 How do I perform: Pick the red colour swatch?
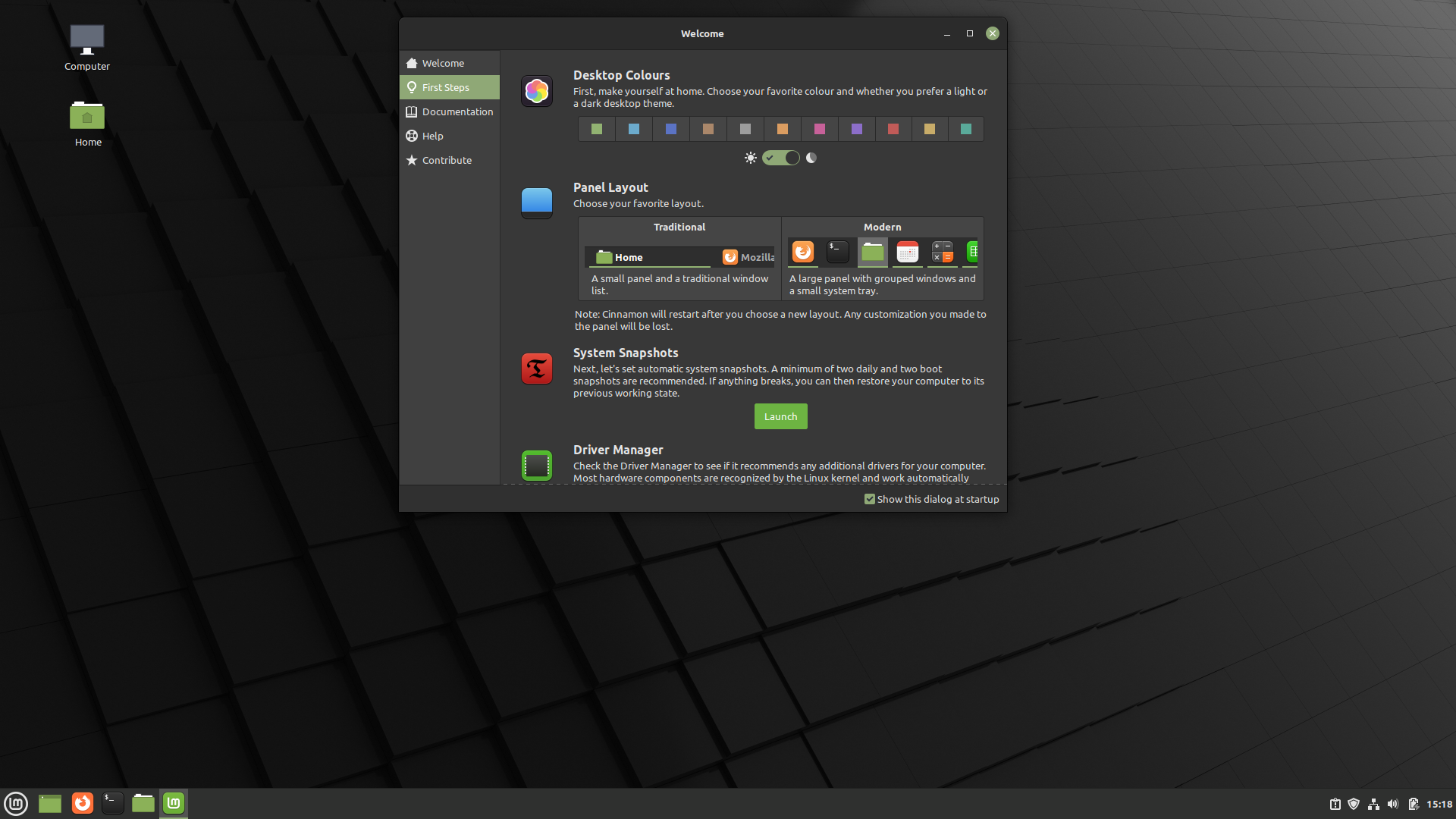(x=893, y=129)
